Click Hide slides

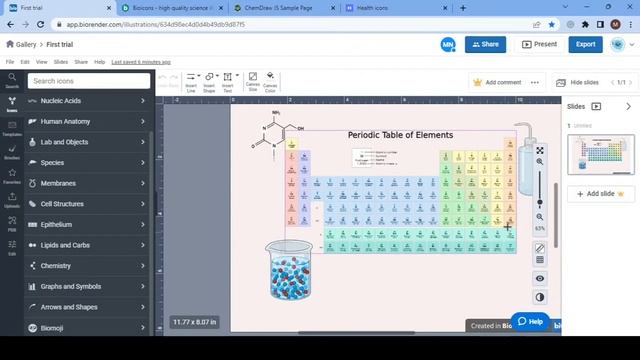577,82
